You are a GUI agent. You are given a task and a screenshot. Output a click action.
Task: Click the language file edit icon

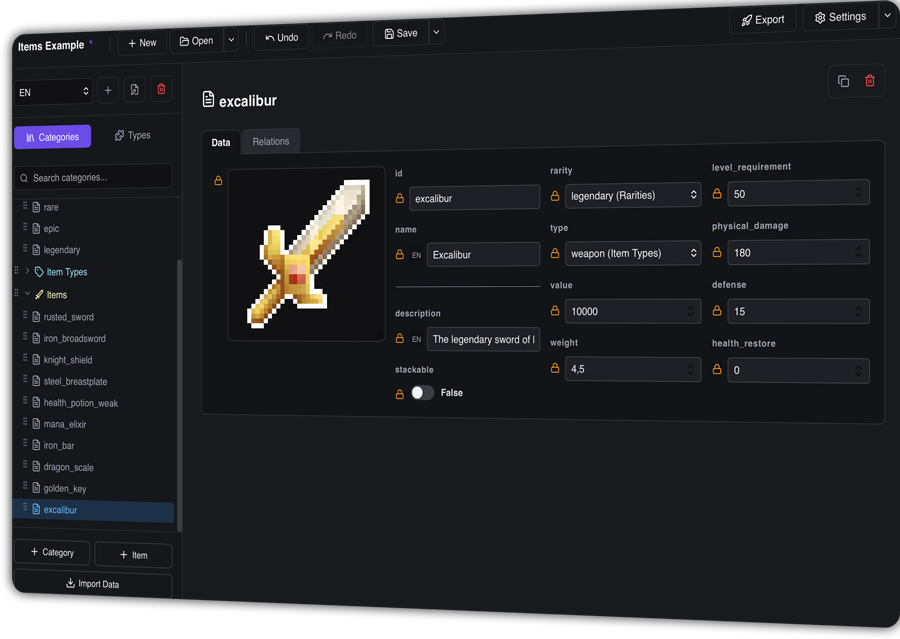click(x=134, y=90)
